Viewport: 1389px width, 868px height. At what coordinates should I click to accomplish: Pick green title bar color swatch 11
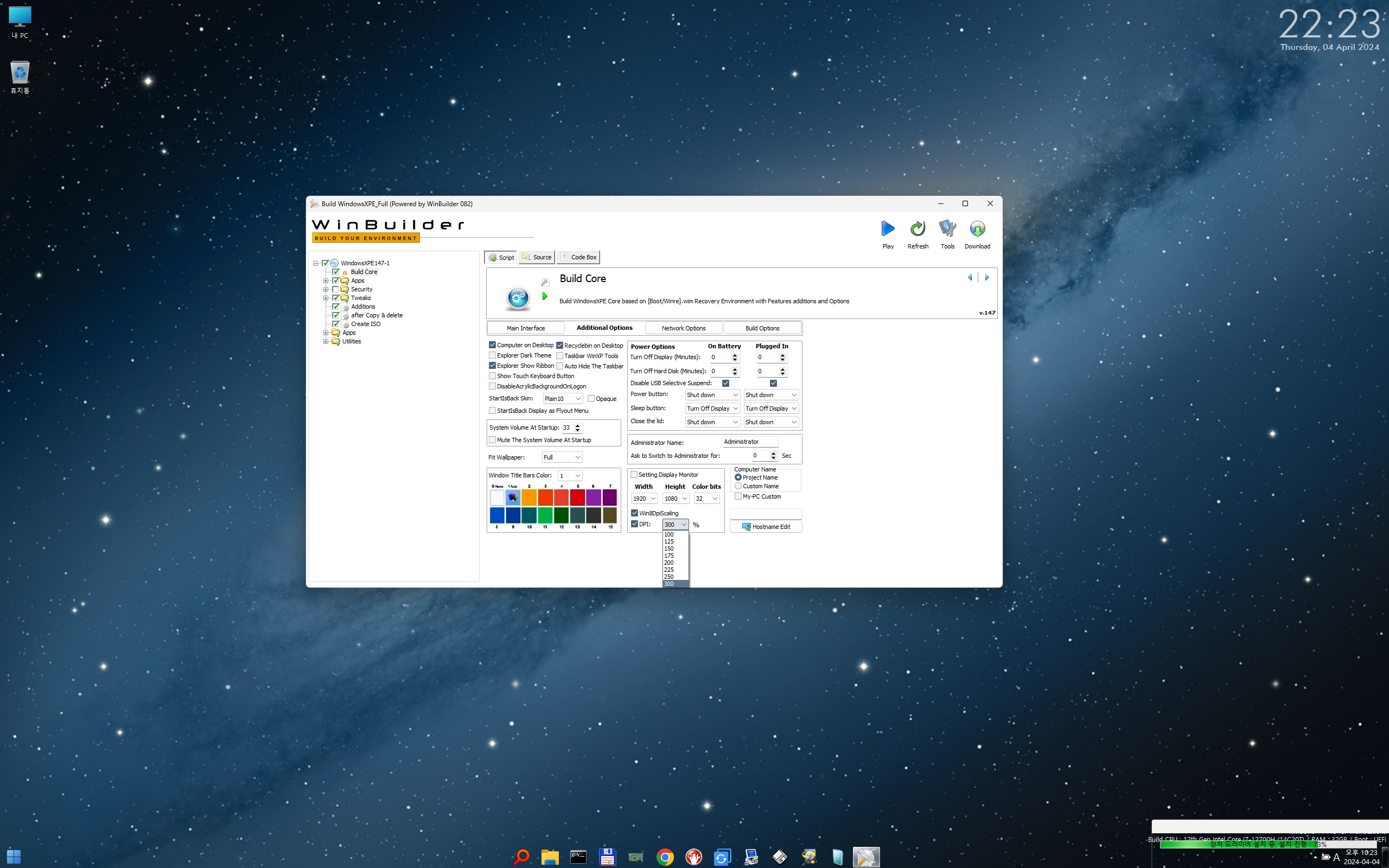(x=545, y=515)
